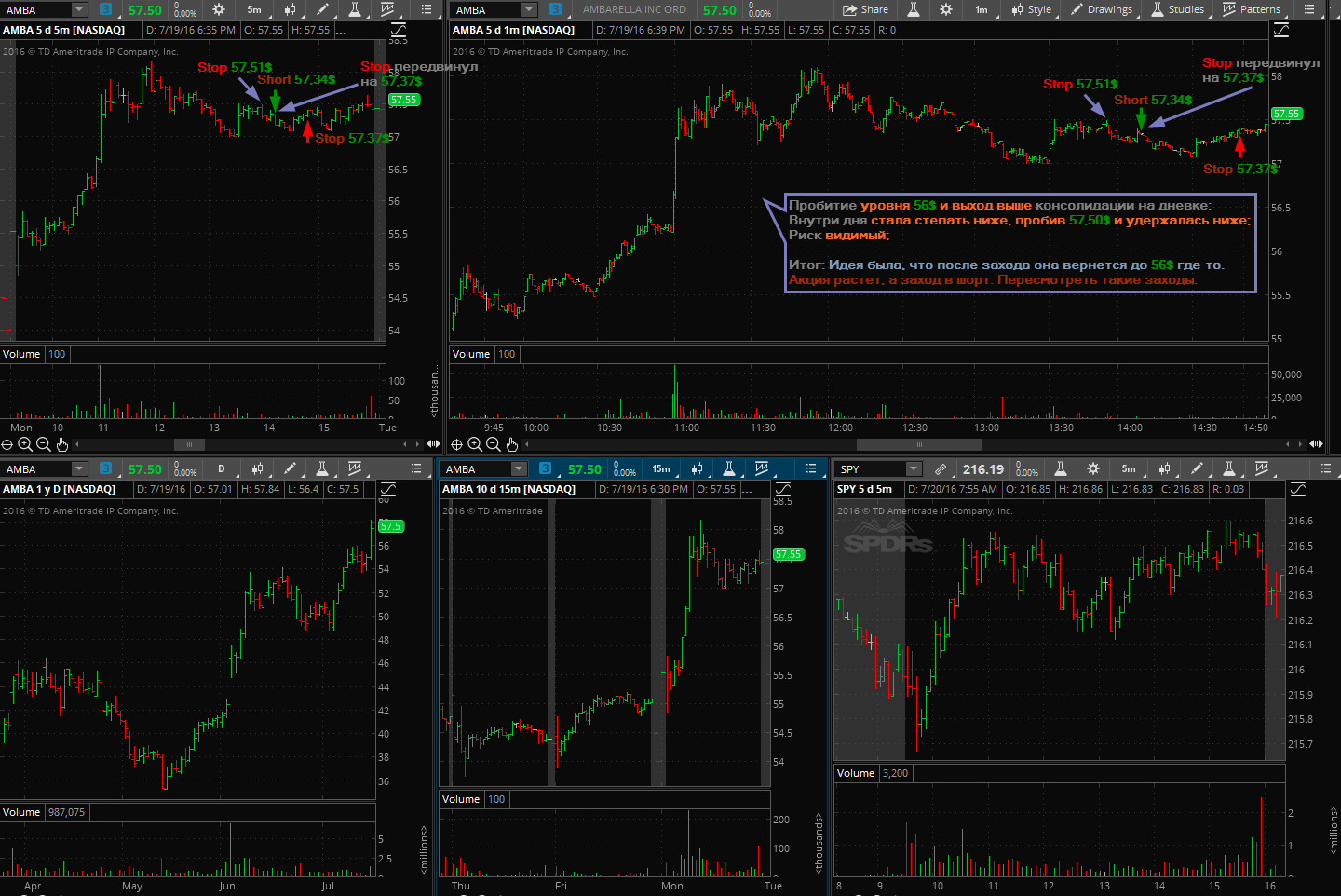Change D timeframe in AMBA daily chart
The height and width of the screenshot is (896, 1341).
(222, 468)
